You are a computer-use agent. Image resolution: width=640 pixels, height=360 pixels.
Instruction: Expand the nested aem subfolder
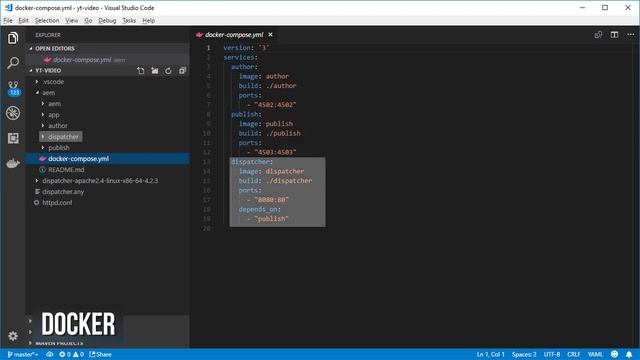click(54, 104)
